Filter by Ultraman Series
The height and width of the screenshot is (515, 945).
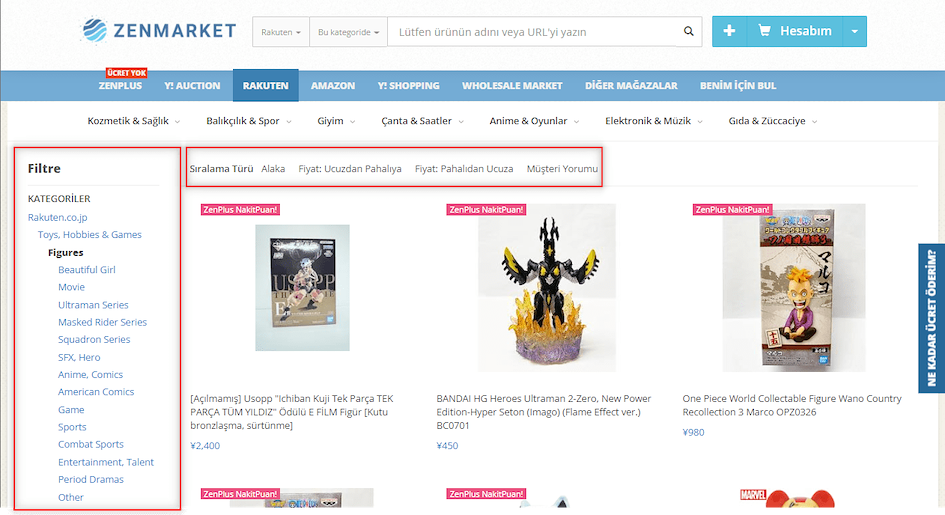pyautogui.click(x=93, y=305)
